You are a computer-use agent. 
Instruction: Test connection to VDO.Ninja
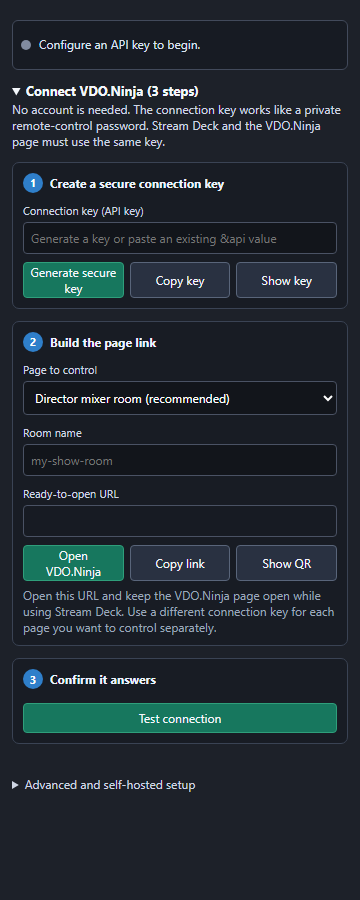point(180,718)
